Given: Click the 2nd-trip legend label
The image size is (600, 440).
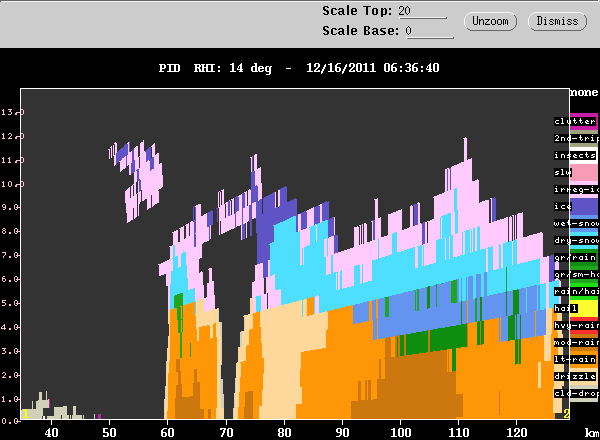Looking at the screenshot, I should pos(576,138).
